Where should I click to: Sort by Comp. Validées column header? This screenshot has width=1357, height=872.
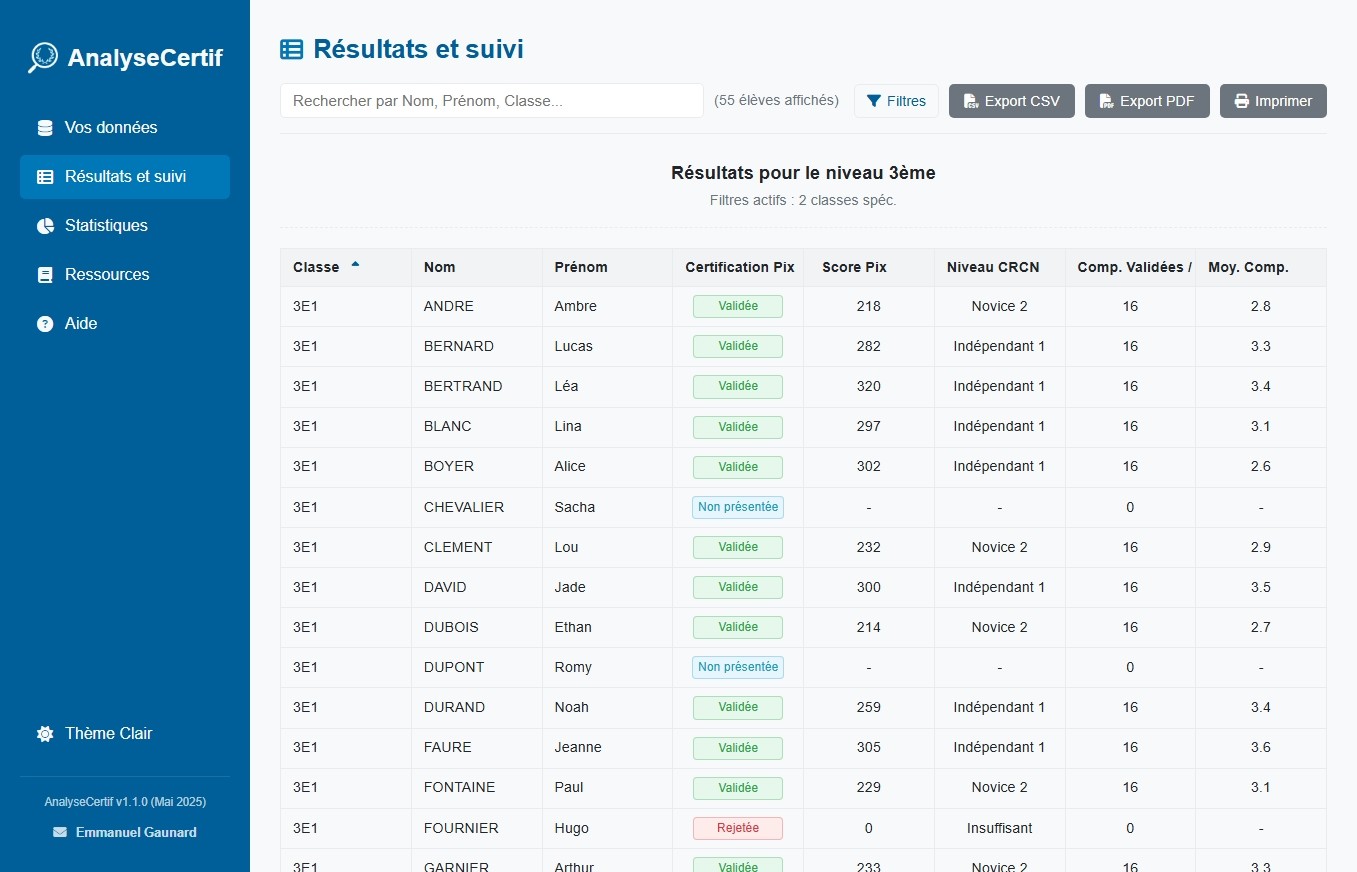pyautogui.click(x=1130, y=268)
